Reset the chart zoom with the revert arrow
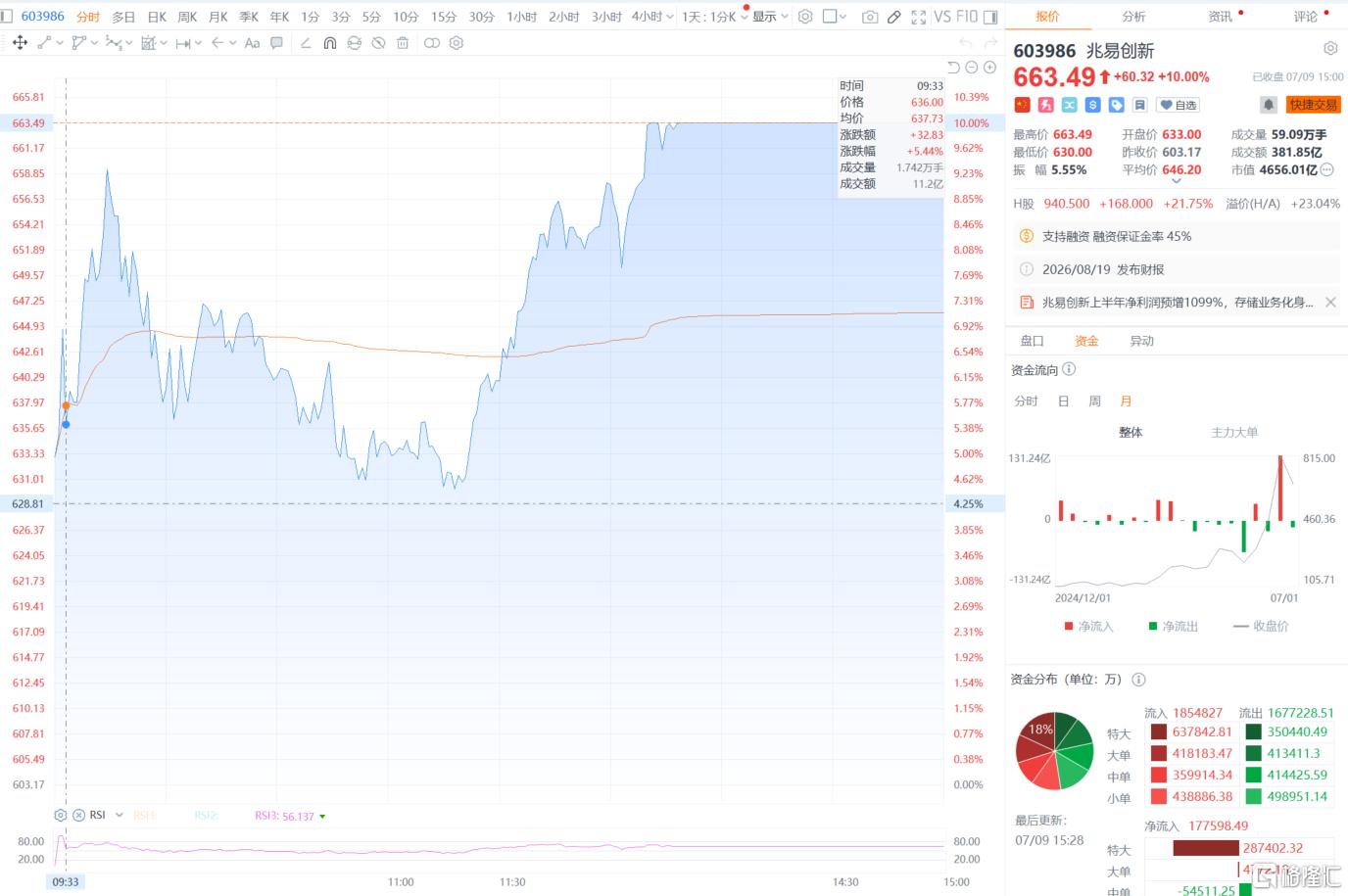This screenshot has width=1348, height=896. tap(954, 67)
